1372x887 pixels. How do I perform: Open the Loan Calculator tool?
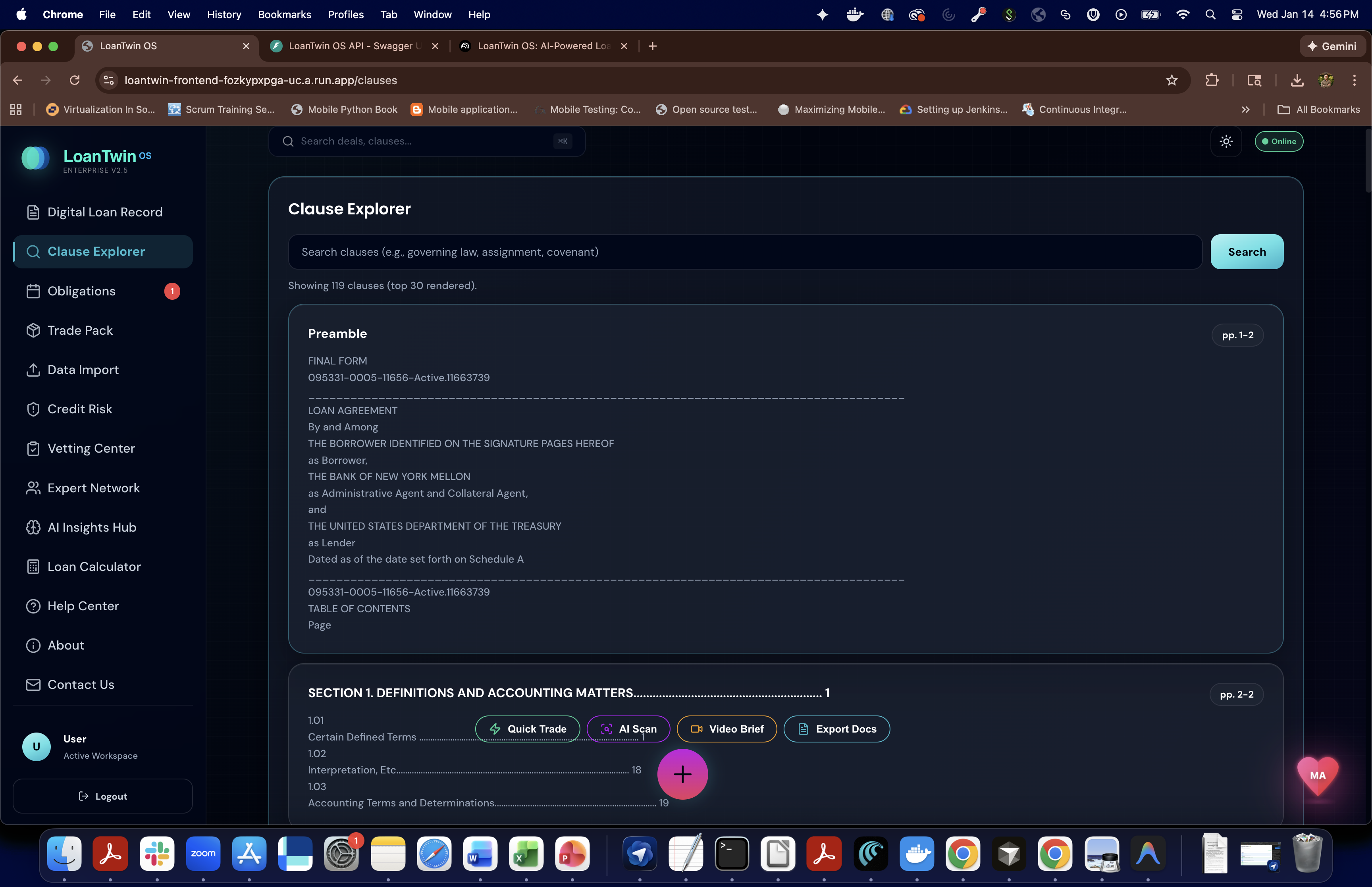point(94,567)
